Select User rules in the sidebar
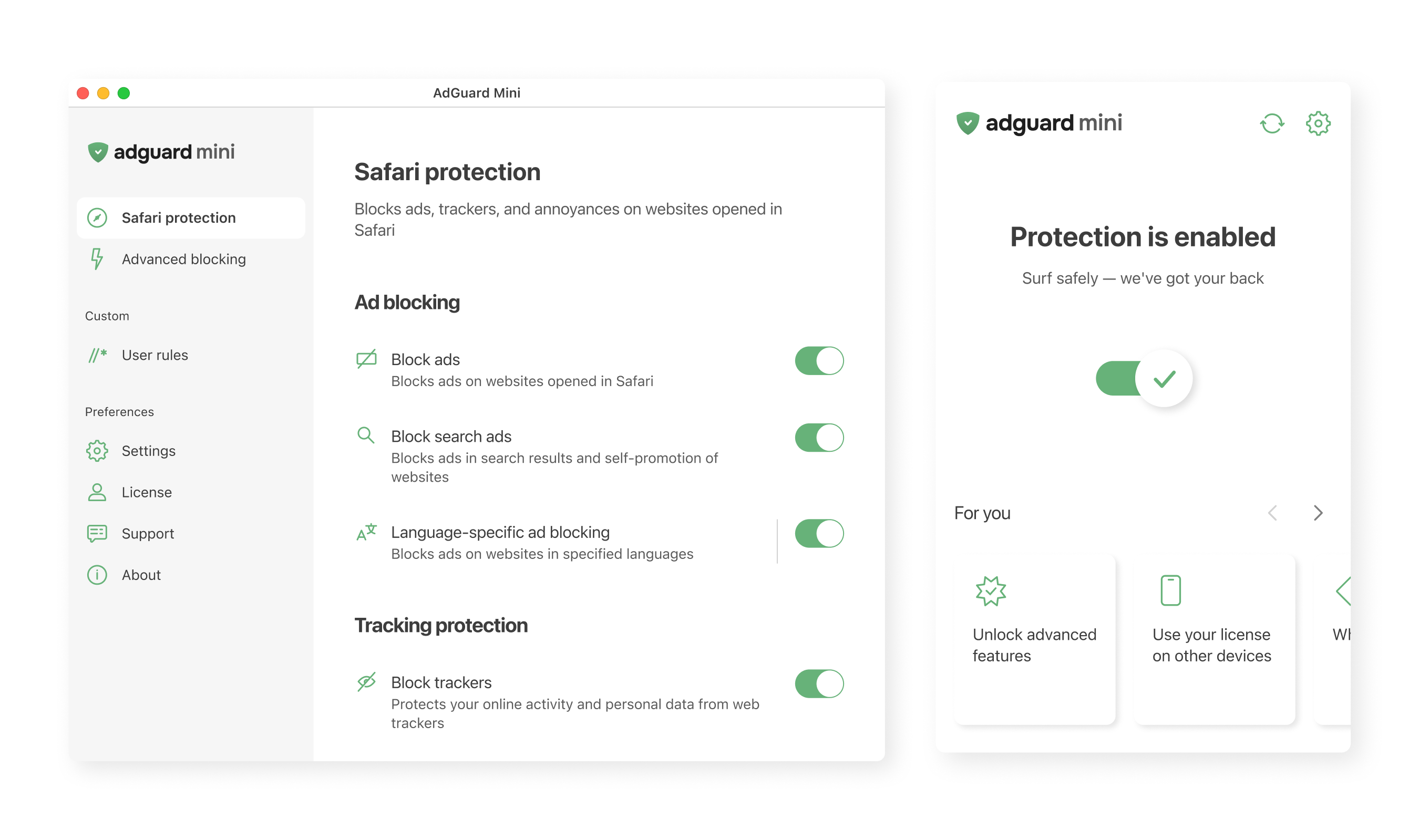The image size is (1419, 840). tap(155, 355)
